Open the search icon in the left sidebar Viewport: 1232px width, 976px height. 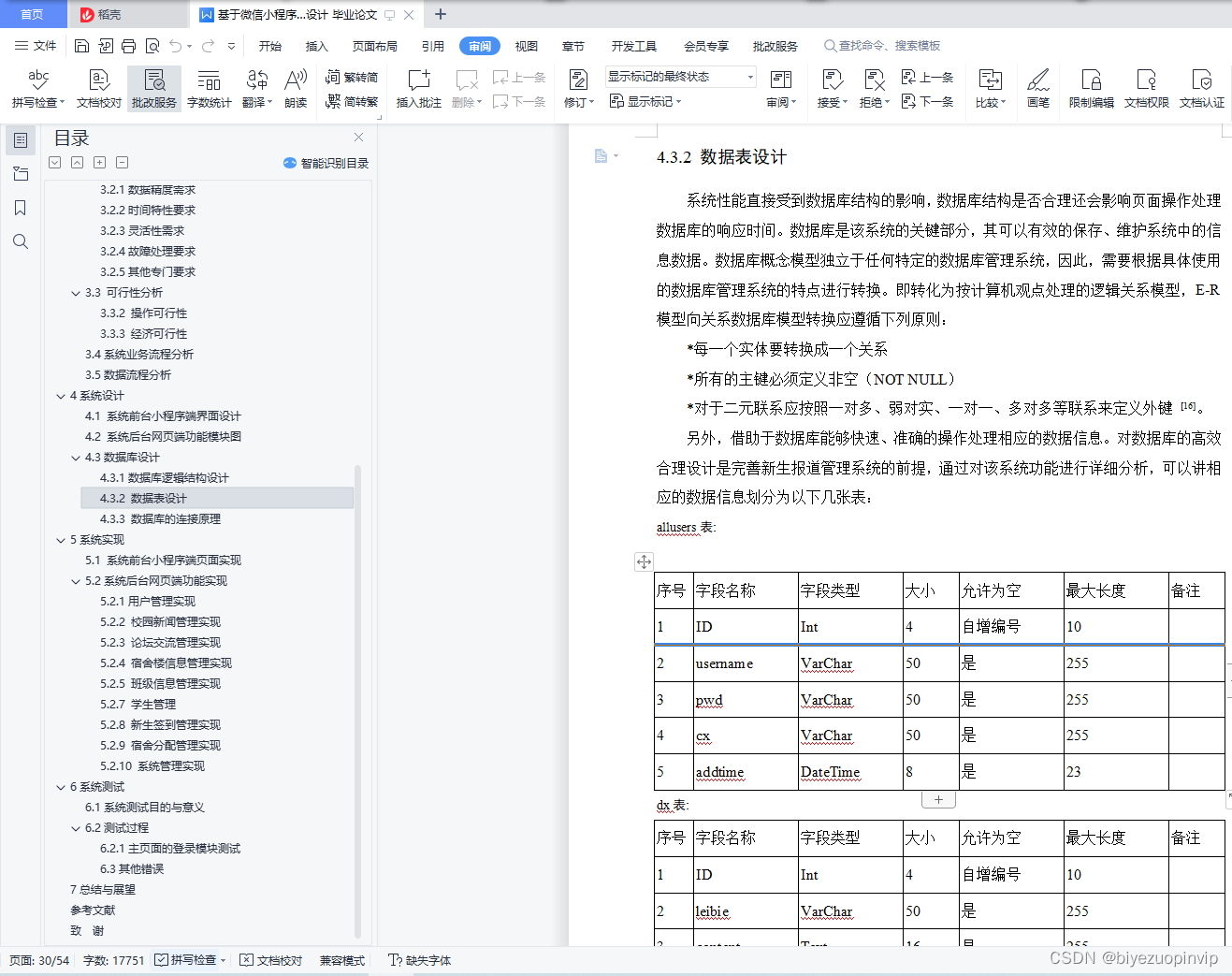point(21,241)
